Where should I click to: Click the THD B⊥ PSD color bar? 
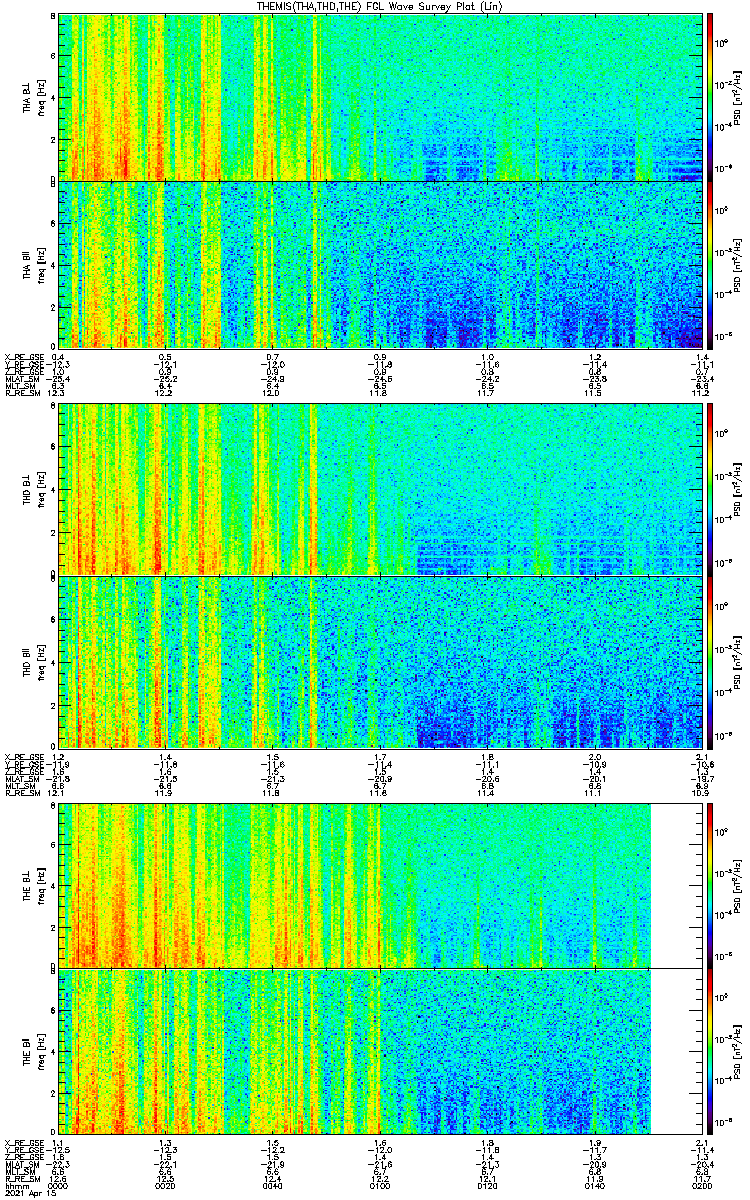710,489
